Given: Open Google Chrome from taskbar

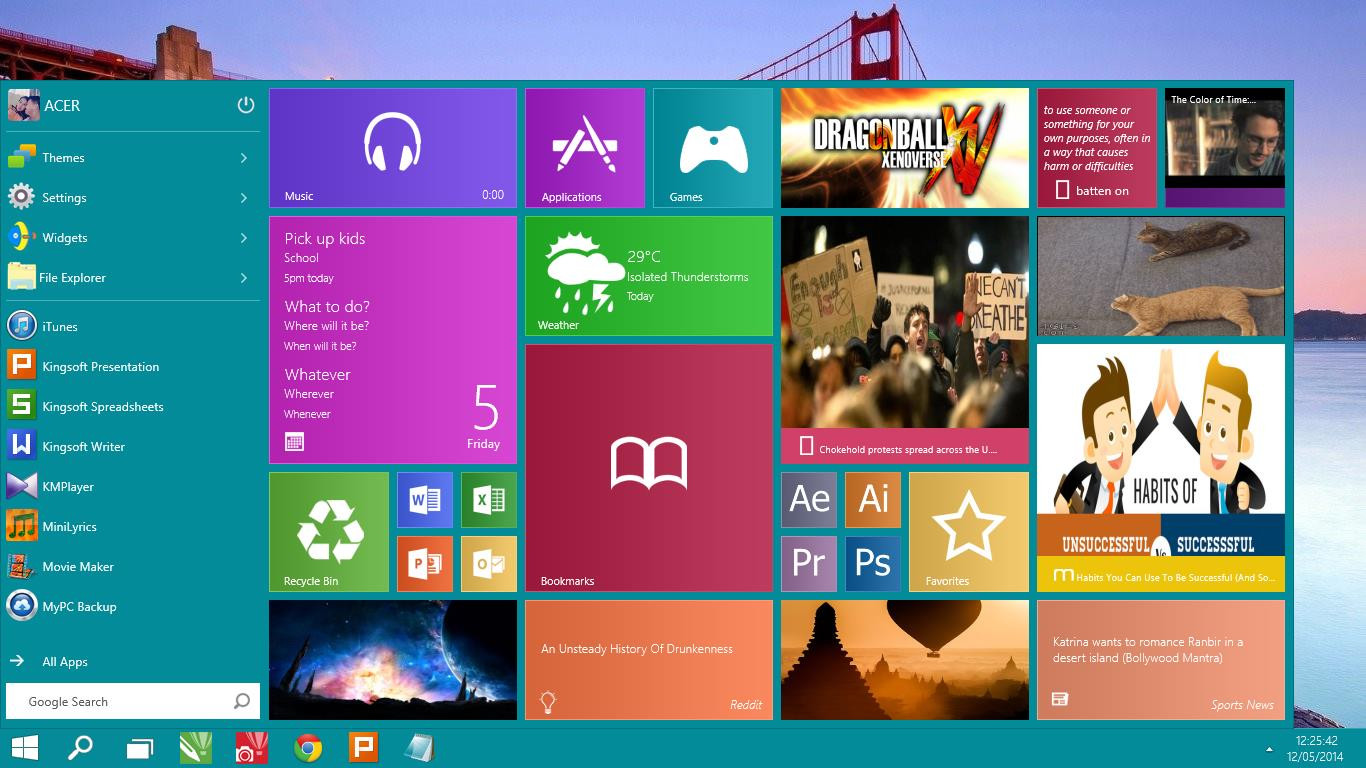Looking at the screenshot, I should 308,748.
